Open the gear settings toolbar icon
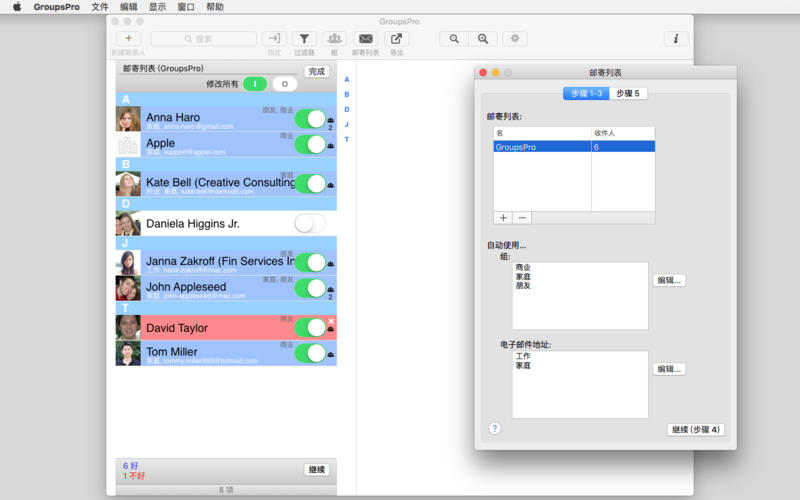 pyautogui.click(x=515, y=38)
